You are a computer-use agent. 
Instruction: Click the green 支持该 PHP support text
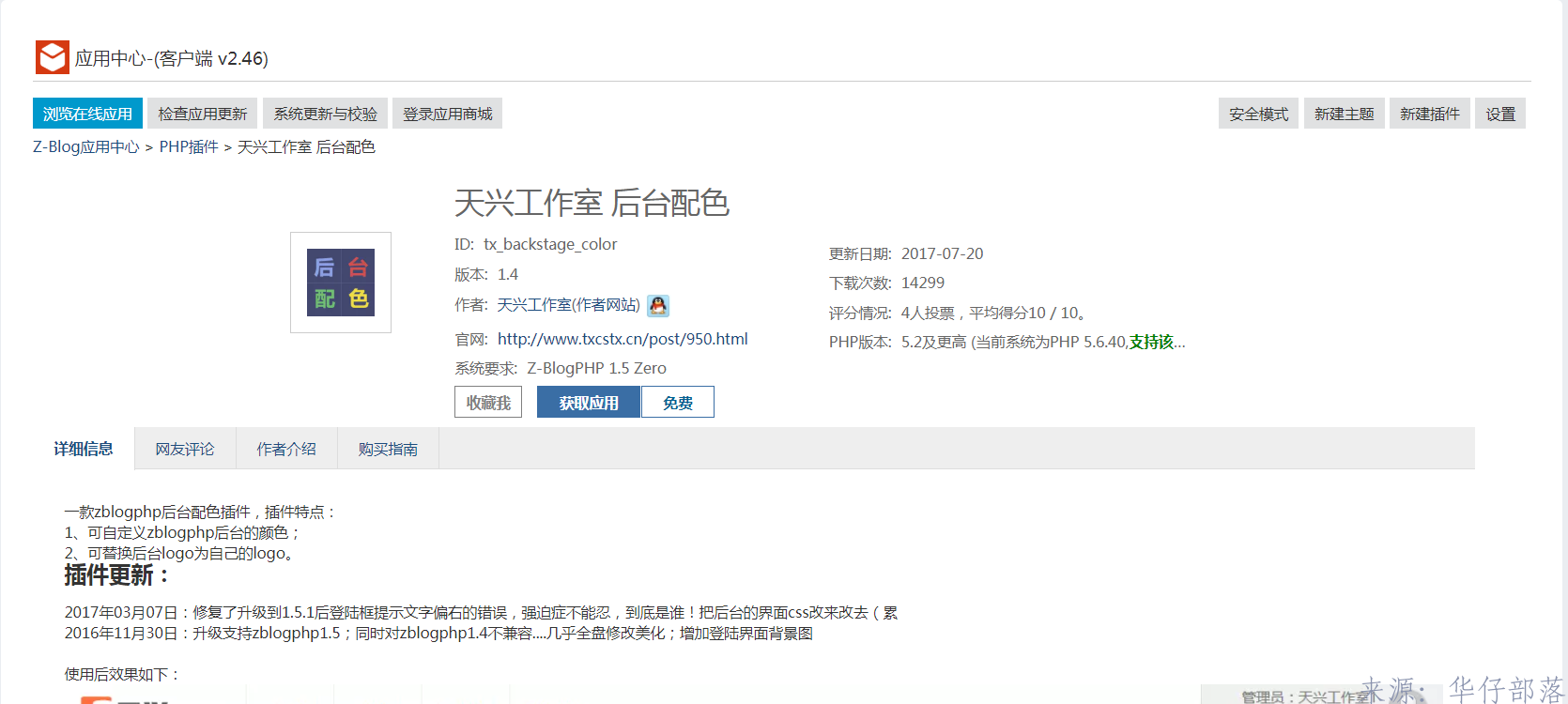pos(1151,342)
